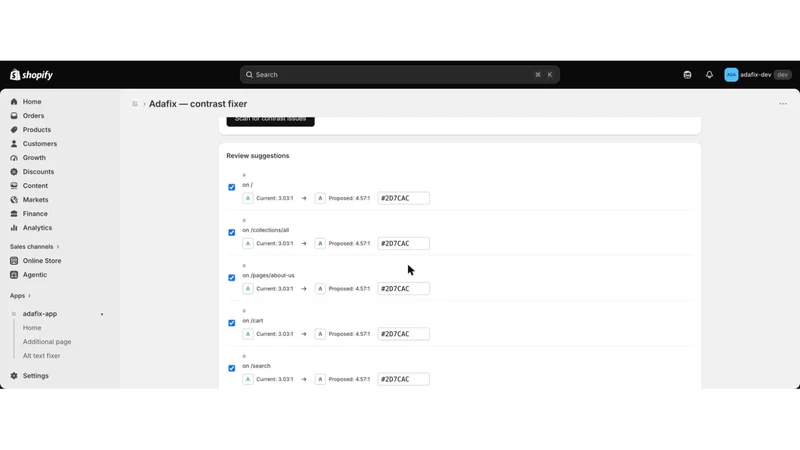Screen dimensions: 800x450
Task: Click proposed swatch for /collections/all
Action: point(320,244)
